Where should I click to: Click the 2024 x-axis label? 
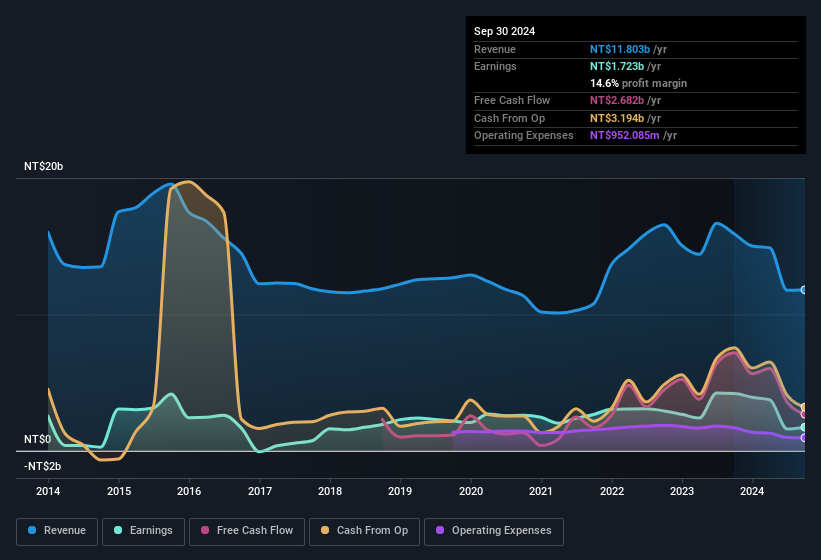[x=752, y=491]
